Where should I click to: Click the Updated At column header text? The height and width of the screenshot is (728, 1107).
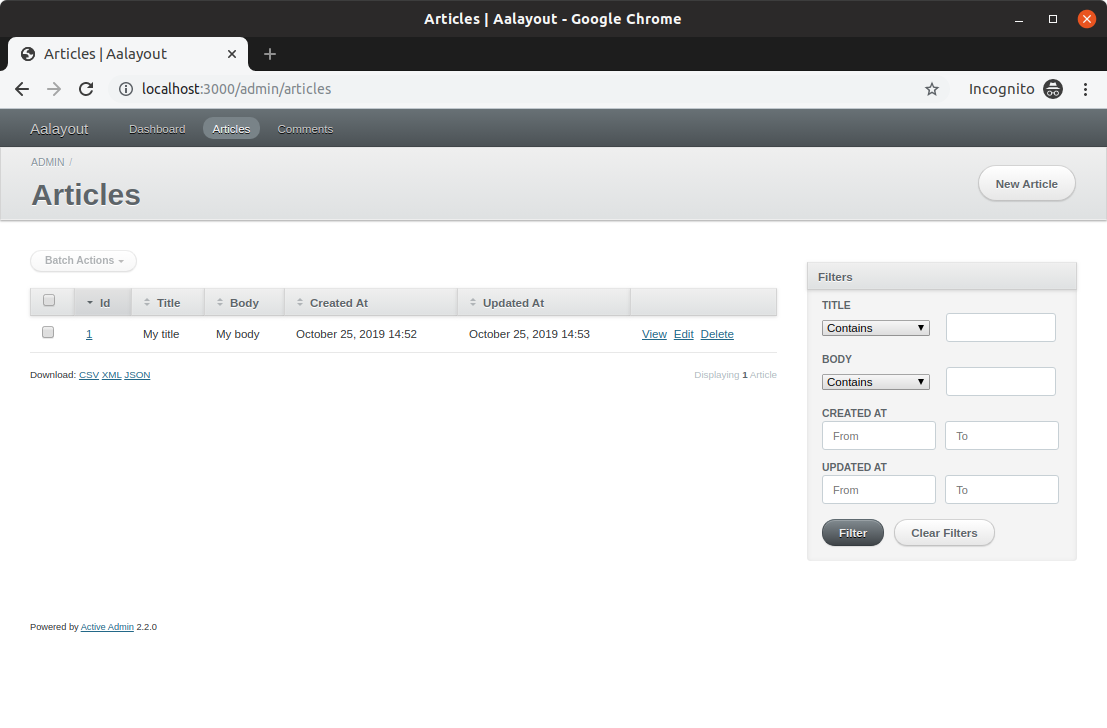pyautogui.click(x=513, y=303)
